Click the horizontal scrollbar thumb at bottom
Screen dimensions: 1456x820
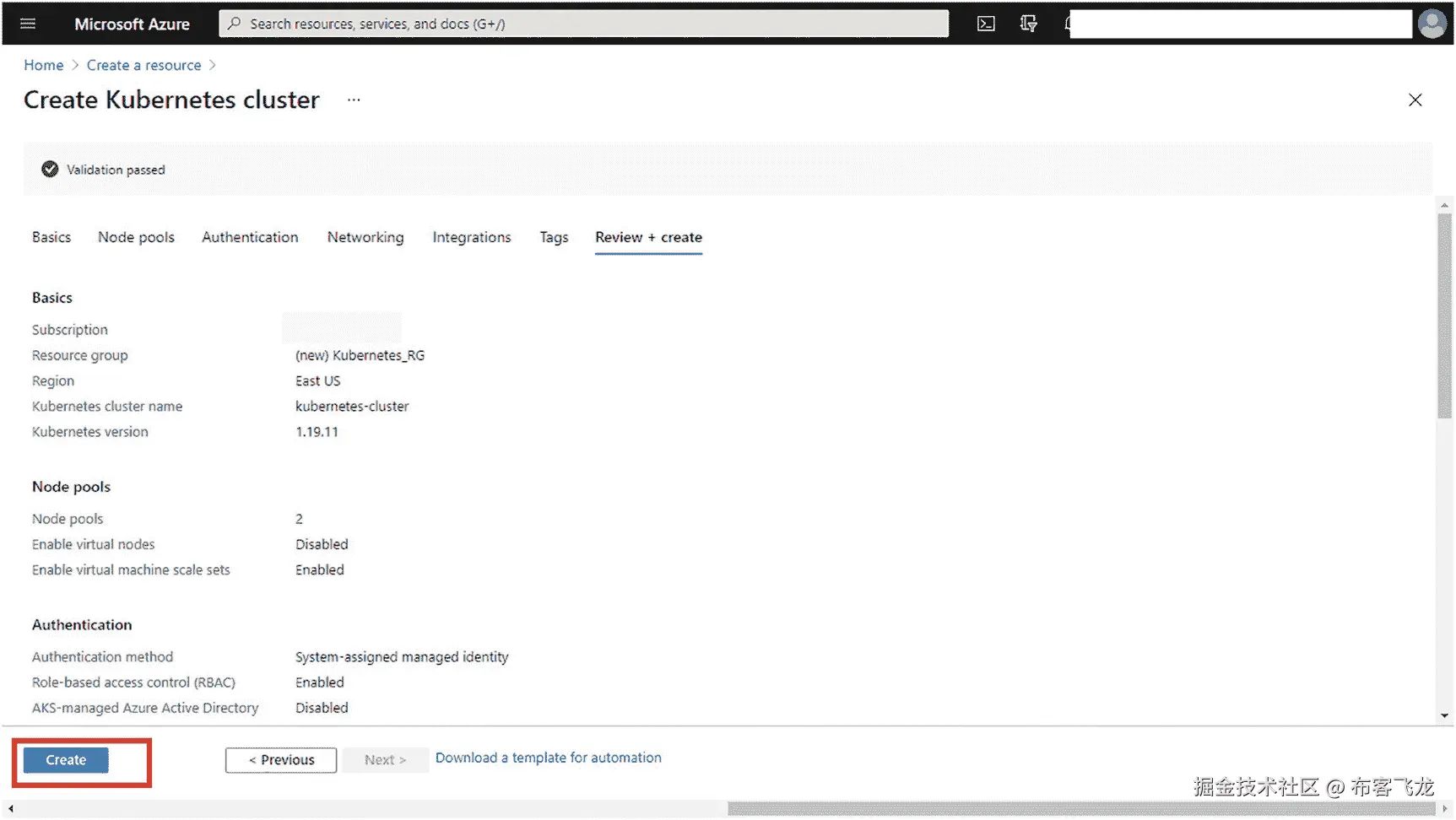1081,809
